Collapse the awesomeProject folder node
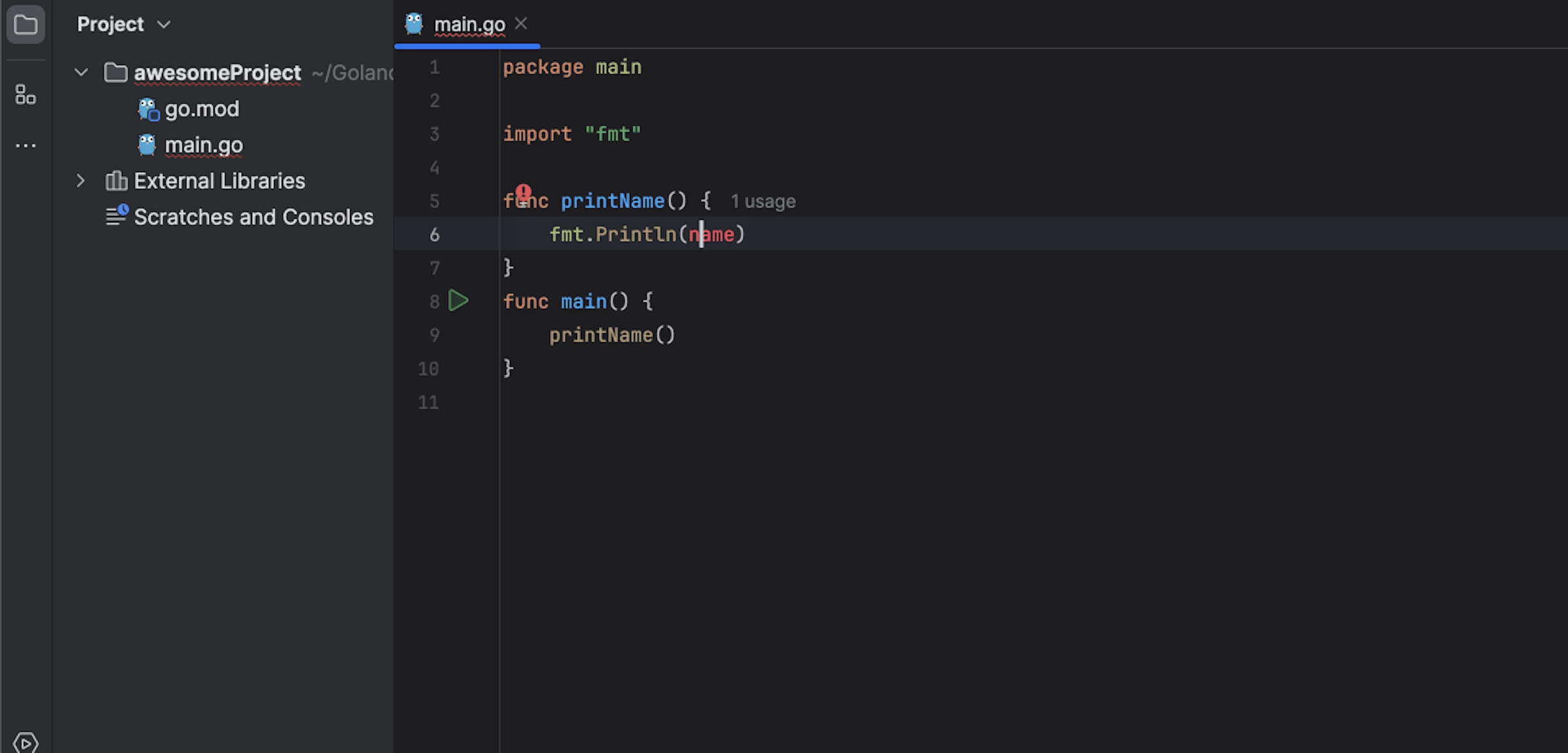 [81, 72]
